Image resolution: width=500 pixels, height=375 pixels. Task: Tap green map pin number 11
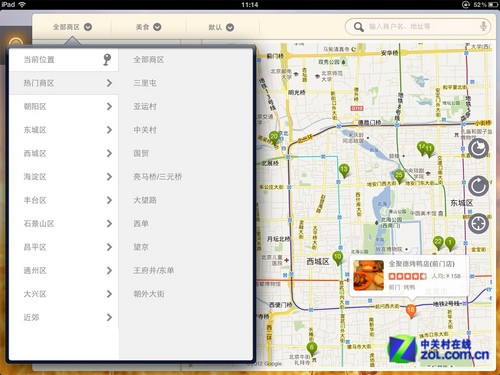coord(429,149)
